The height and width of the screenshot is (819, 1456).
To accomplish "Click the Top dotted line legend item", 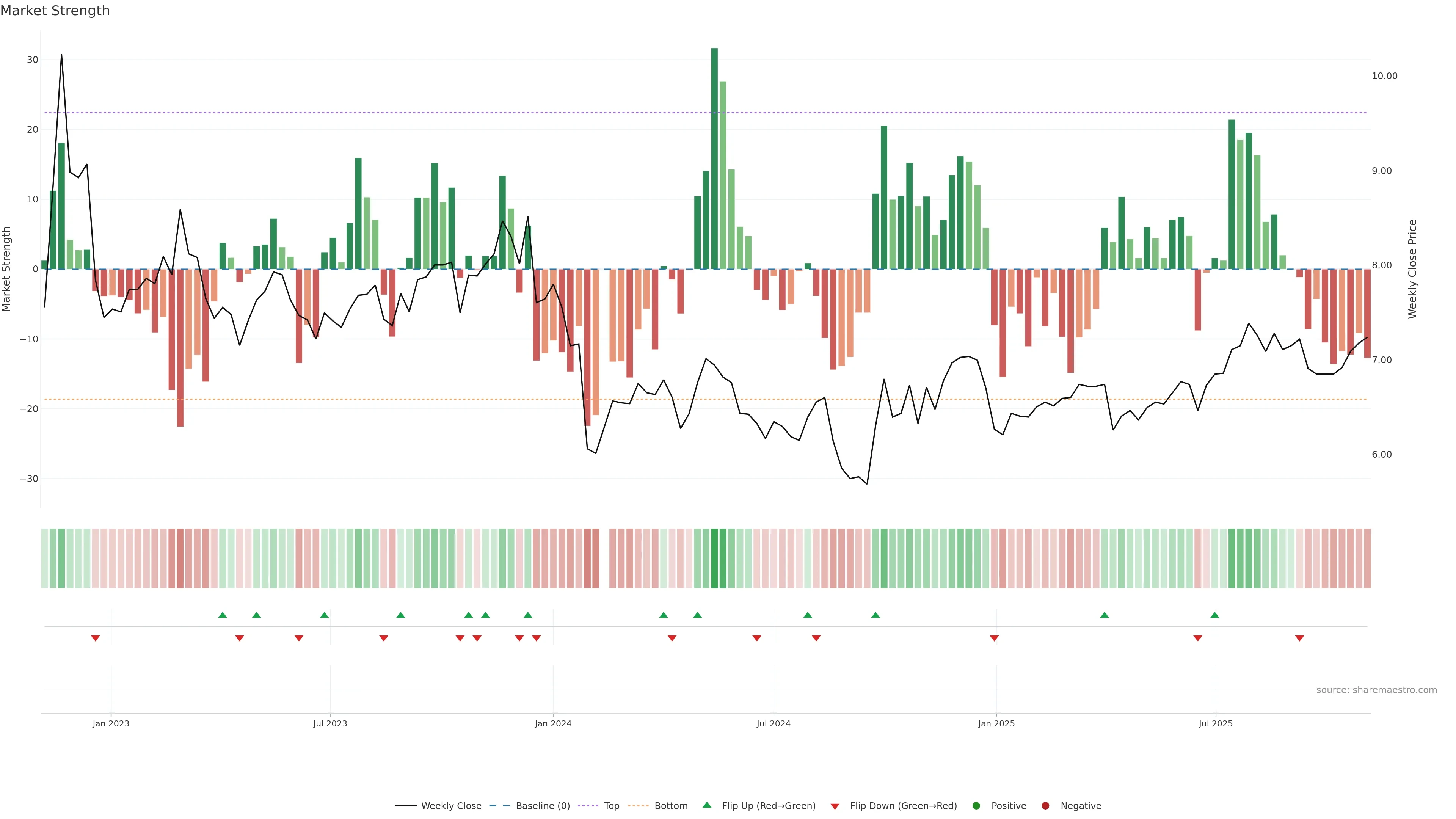I will click(599, 805).
